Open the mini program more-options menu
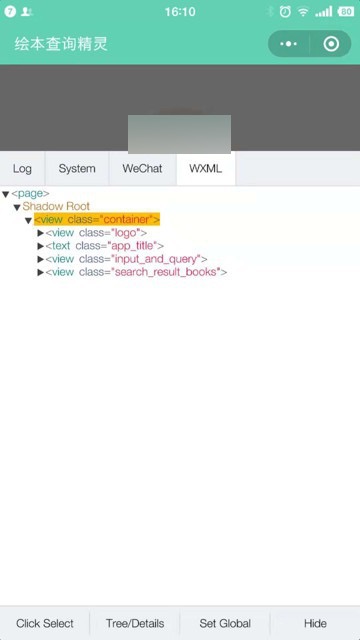 tap(289, 44)
